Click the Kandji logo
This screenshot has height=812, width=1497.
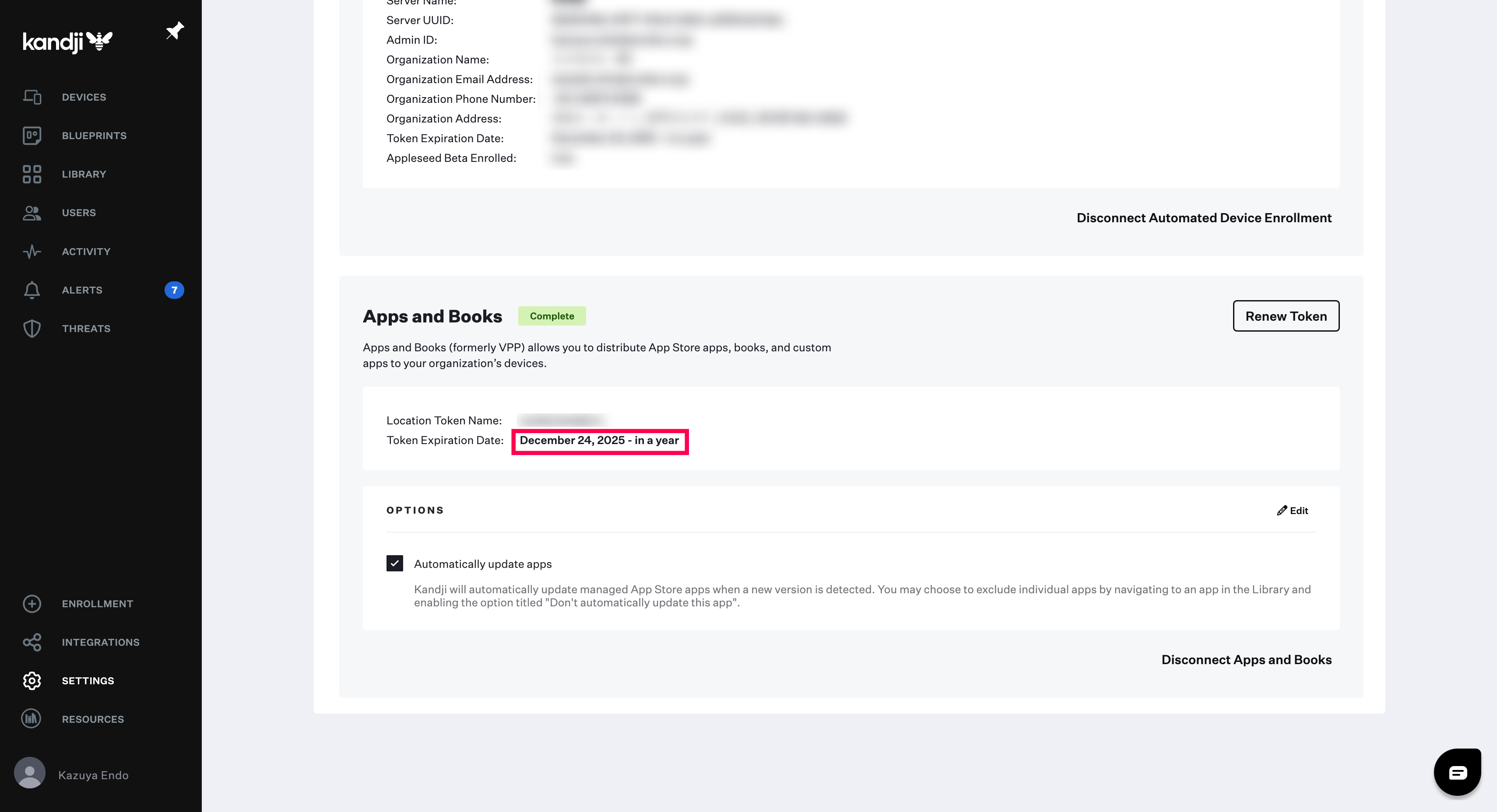[67, 42]
